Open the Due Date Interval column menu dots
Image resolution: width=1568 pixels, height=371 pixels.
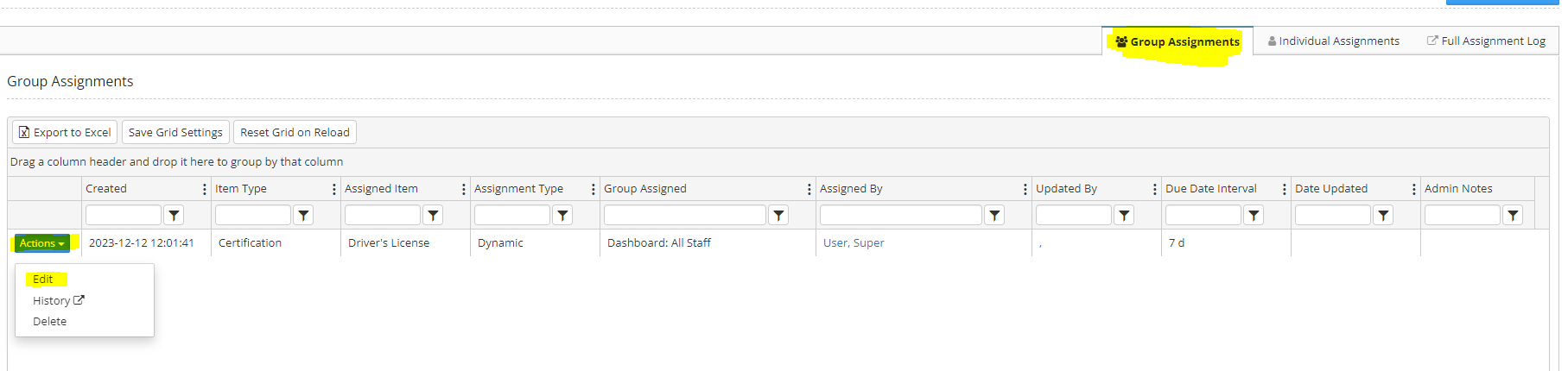(x=1285, y=189)
